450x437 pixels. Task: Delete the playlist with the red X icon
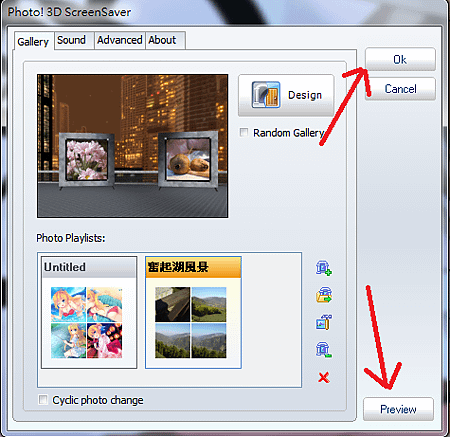tap(324, 377)
